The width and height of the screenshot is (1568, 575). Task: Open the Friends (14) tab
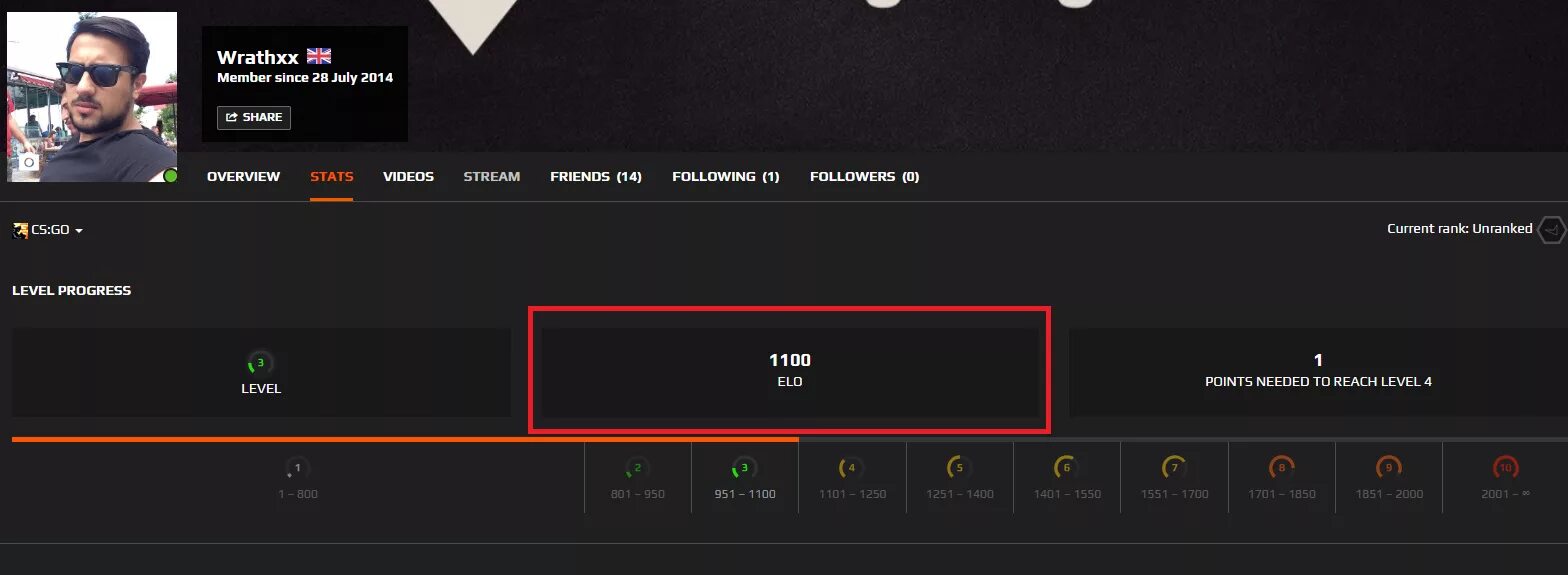coord(596,176)
